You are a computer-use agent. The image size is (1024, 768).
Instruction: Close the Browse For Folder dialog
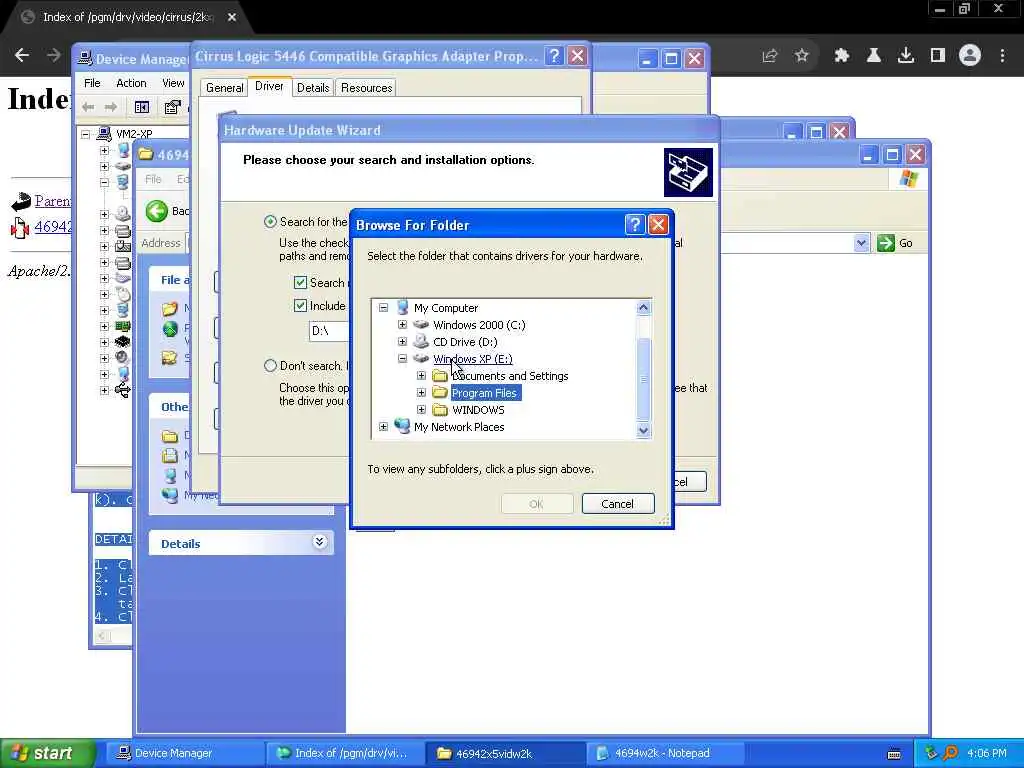pos(658,225)
